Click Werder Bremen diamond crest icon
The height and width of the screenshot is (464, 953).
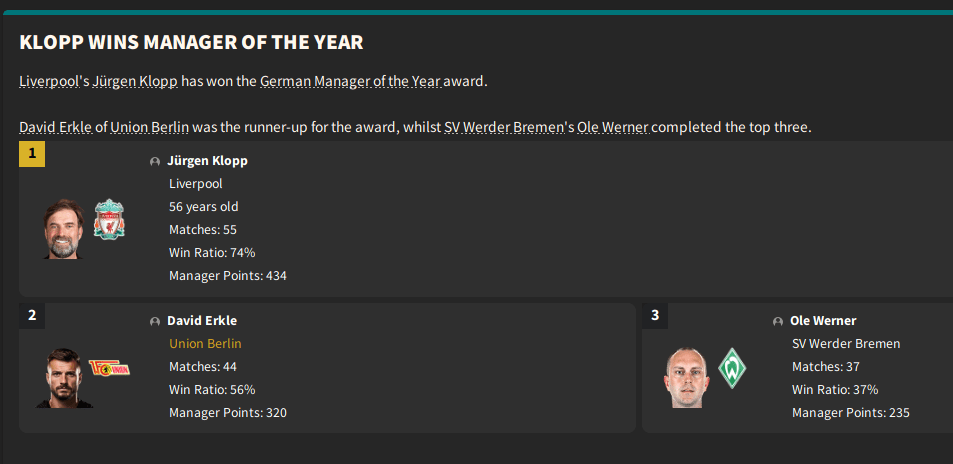pyautogui.click(x=733, y=367)
